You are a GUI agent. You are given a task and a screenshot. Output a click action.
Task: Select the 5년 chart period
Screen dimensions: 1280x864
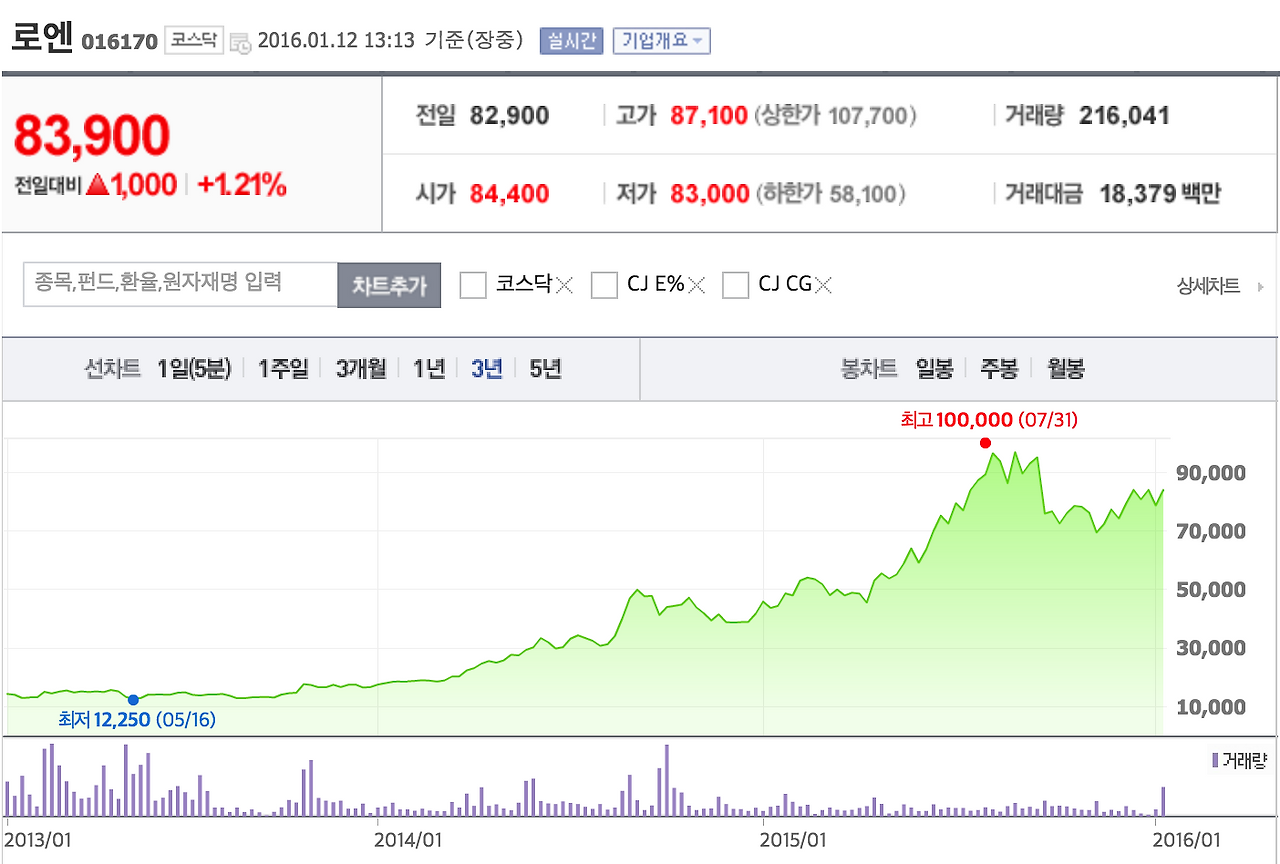(x=545, y=368)
